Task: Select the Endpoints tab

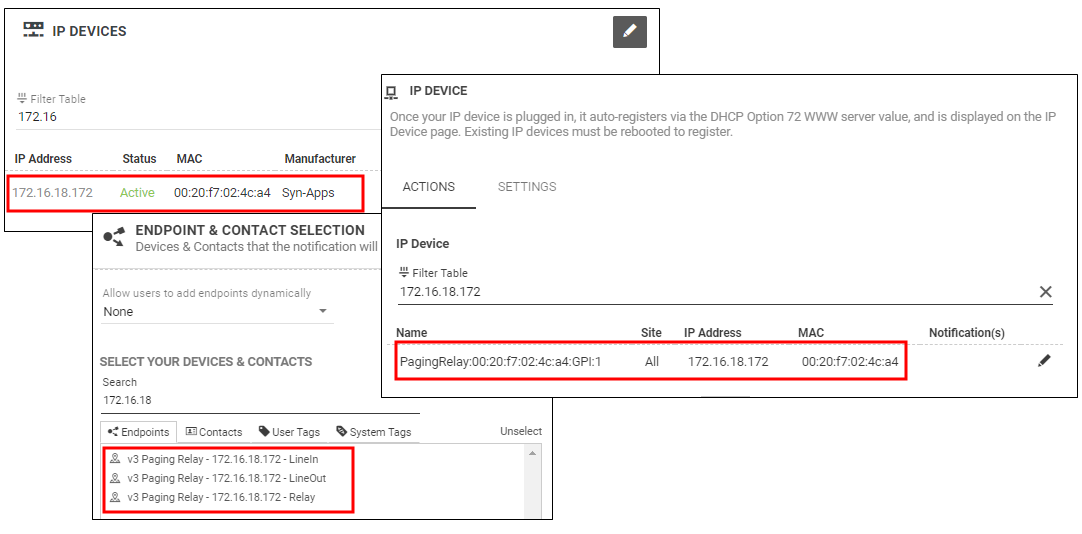Action: point(139,432)
